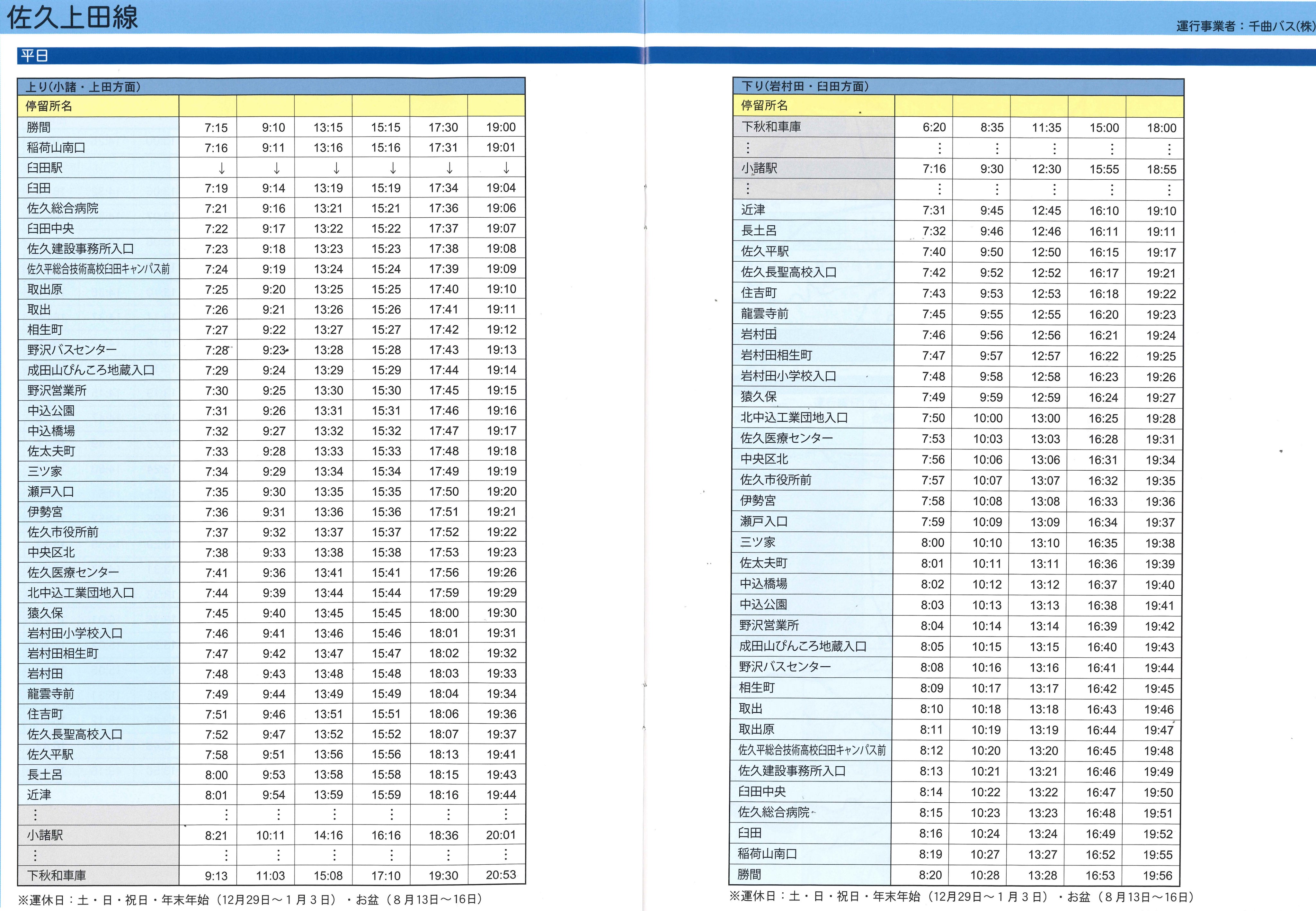Select the 平日 weekday header bar label
The width and height of the screenshot is (1316, 911).
point(34,56)
